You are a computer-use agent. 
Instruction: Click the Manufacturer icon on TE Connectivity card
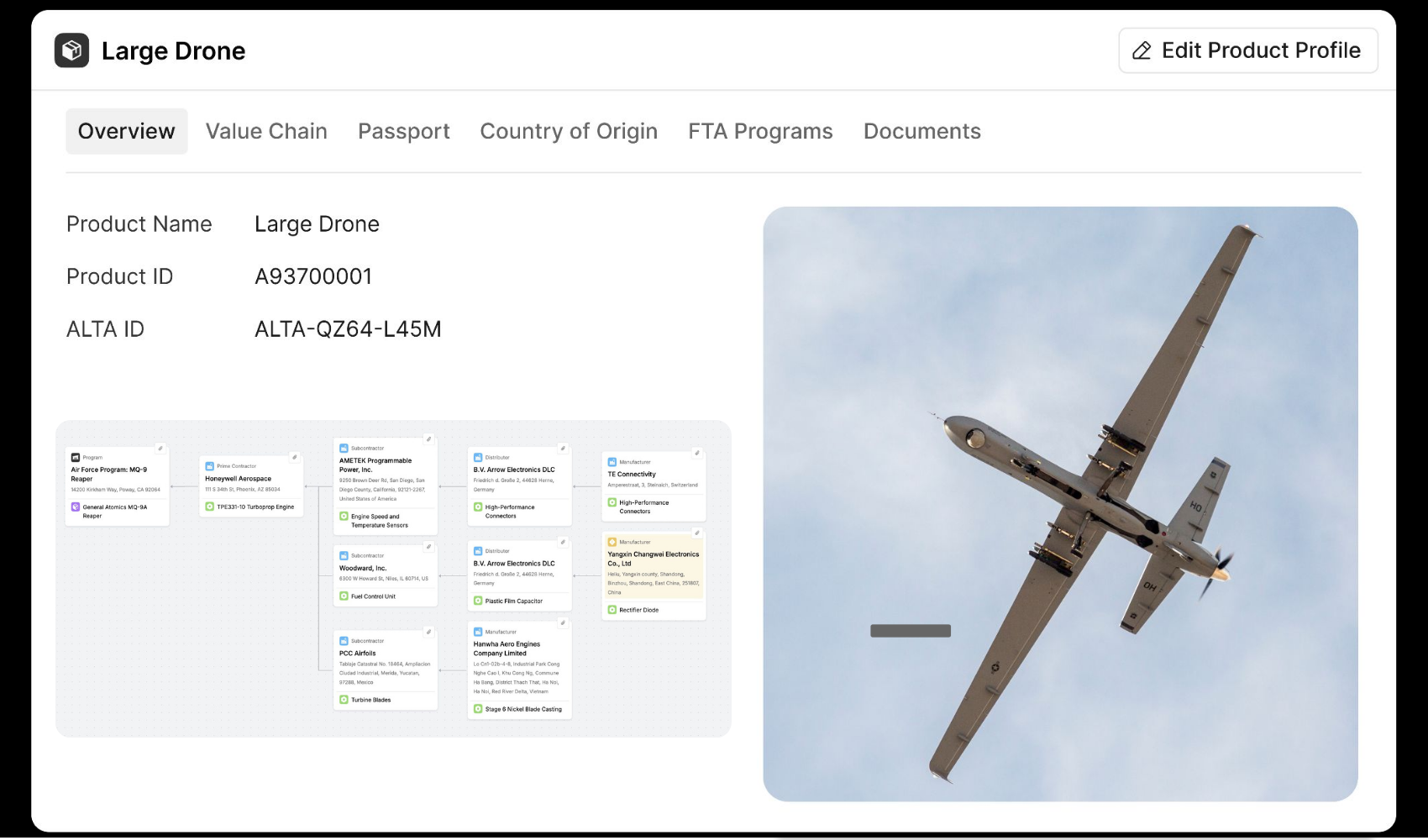[x=612, y=462]
